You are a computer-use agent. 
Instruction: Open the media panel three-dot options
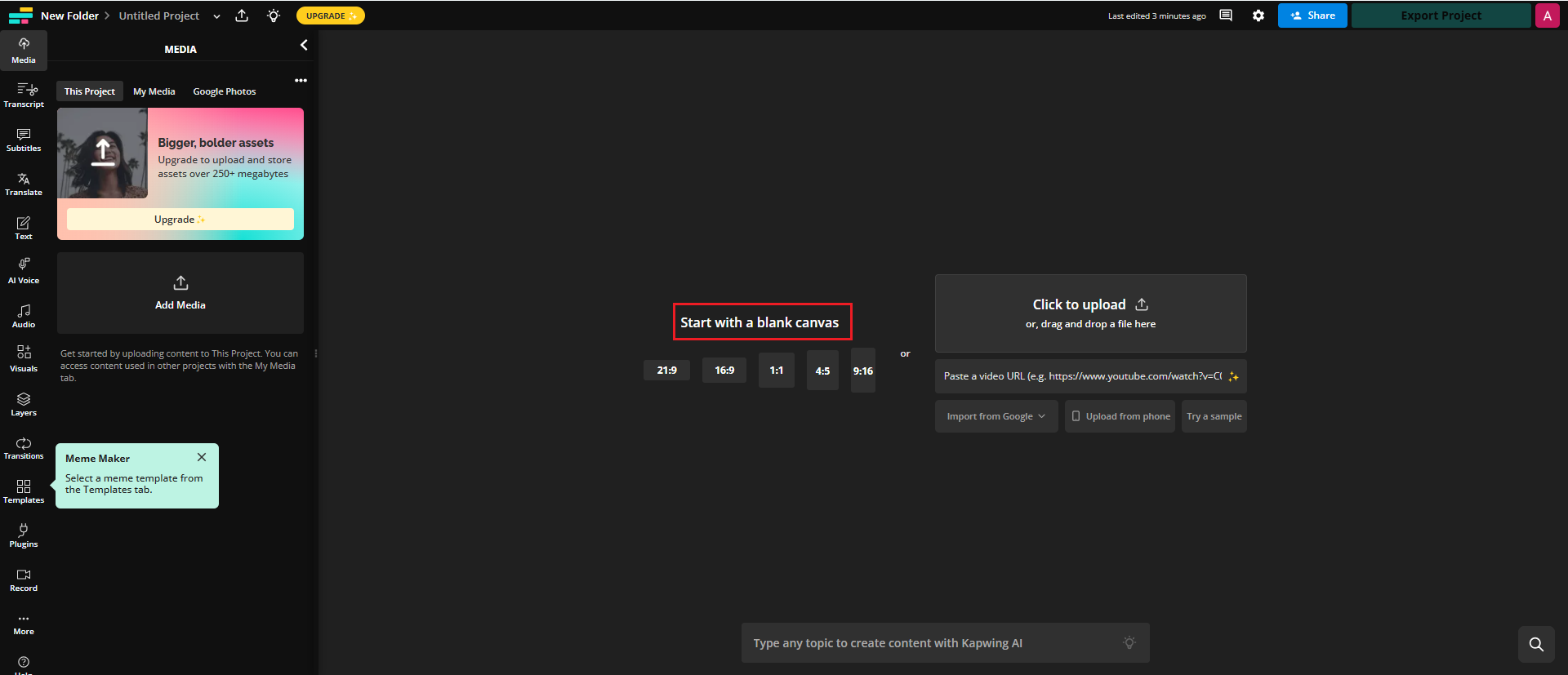(x=301, y=80)
